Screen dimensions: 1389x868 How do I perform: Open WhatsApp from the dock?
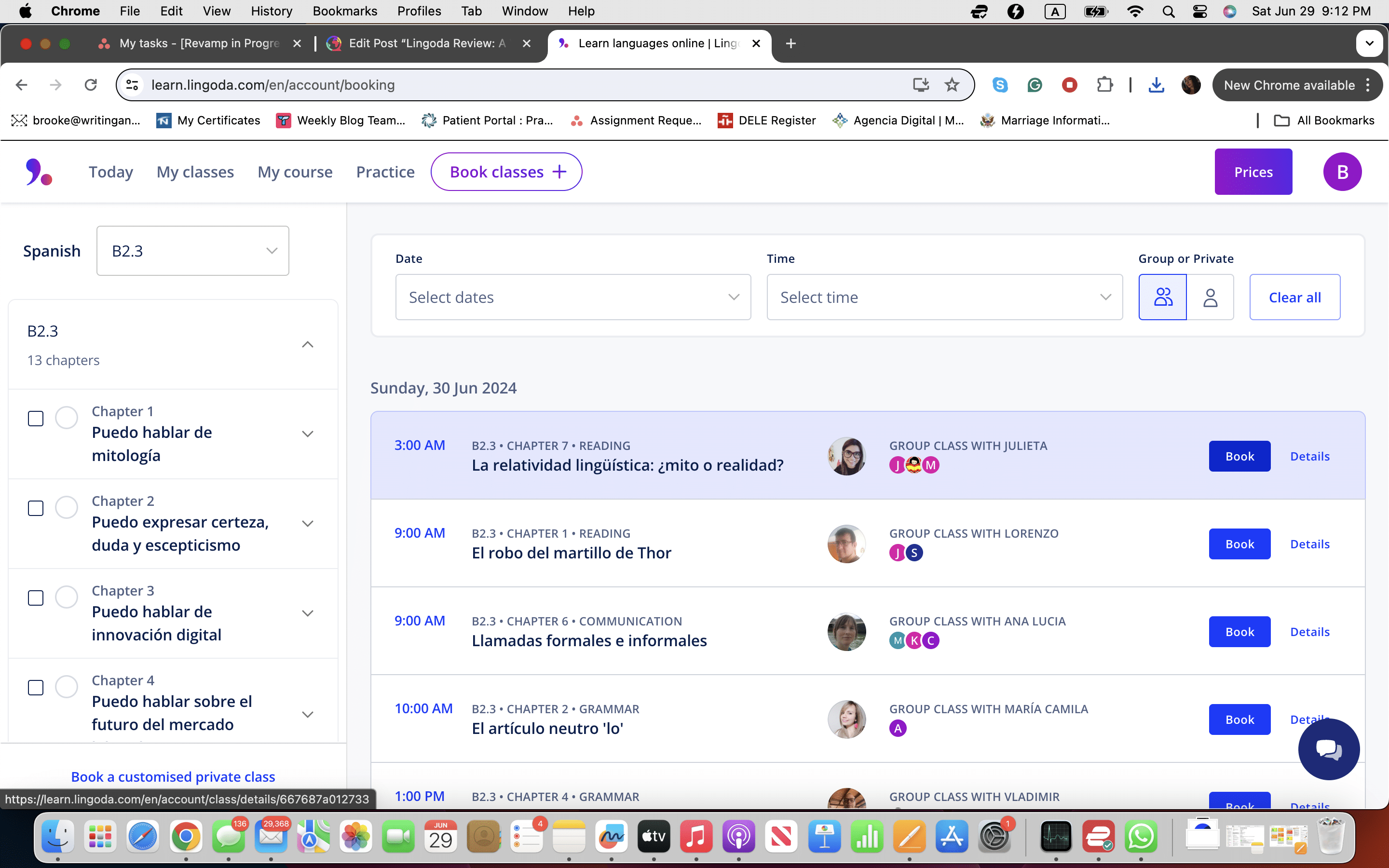(x=1141, y=837)
